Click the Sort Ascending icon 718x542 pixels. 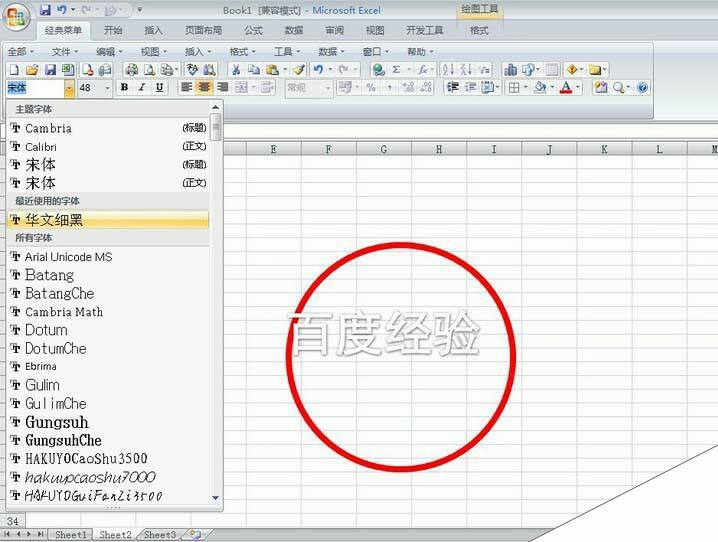tap(447, 70)
